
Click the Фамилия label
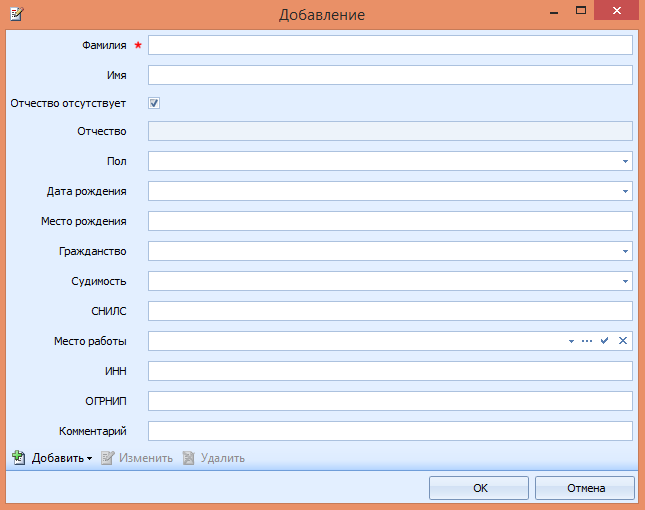click(x=104, y=45)
